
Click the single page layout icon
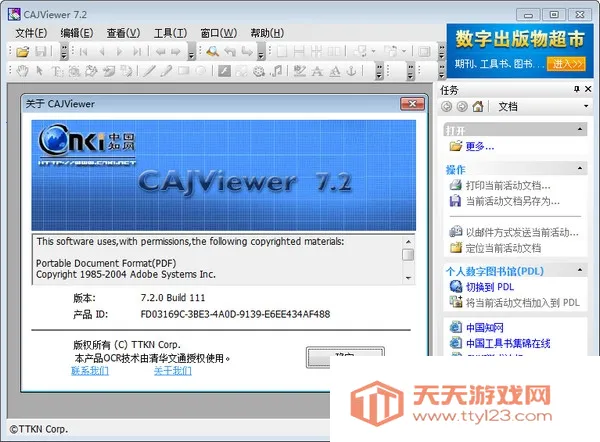point(282,51)
